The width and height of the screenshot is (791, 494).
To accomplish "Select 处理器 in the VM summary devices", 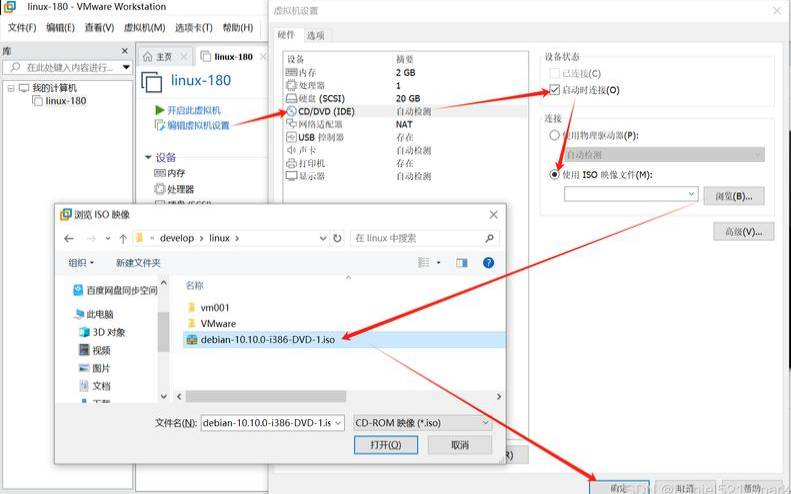I will pyautogui.click(x=174, y=189).
